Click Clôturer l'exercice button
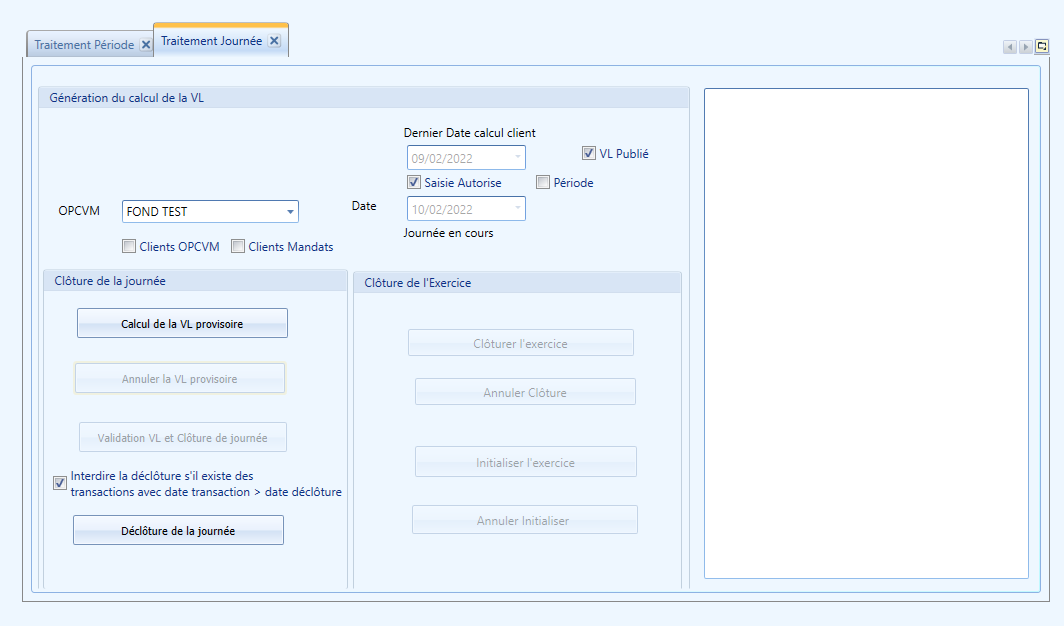The width and height of the screenshot is (1064, 626). [x=520, y=343]
